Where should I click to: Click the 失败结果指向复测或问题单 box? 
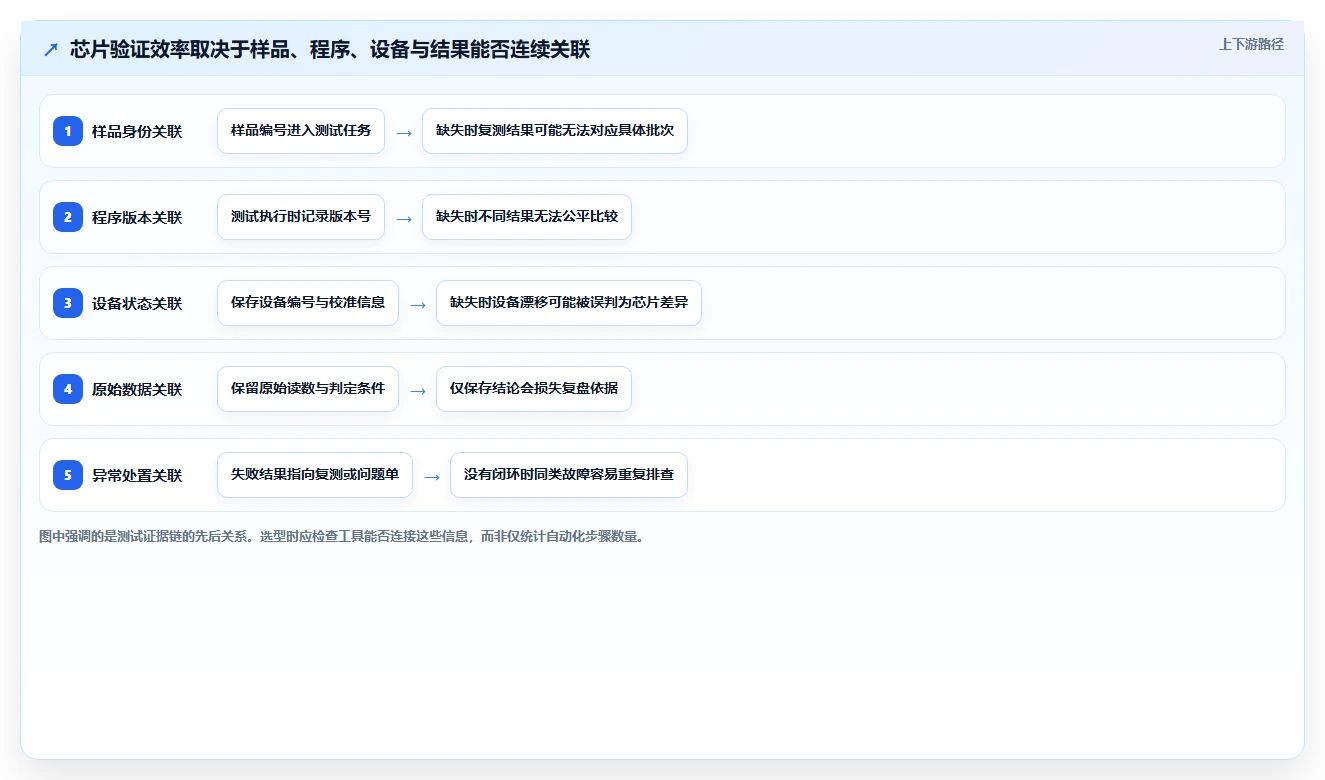click(315, 475)
